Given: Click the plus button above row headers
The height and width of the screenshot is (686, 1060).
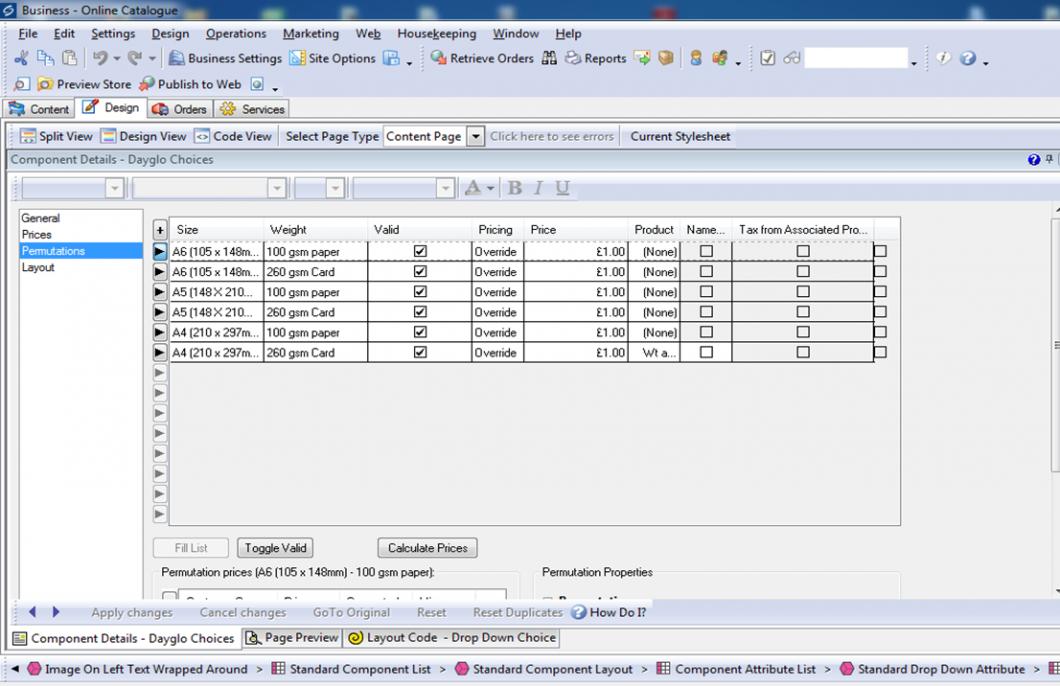Looking at the screenshot, I should click(x=160, y=230).
